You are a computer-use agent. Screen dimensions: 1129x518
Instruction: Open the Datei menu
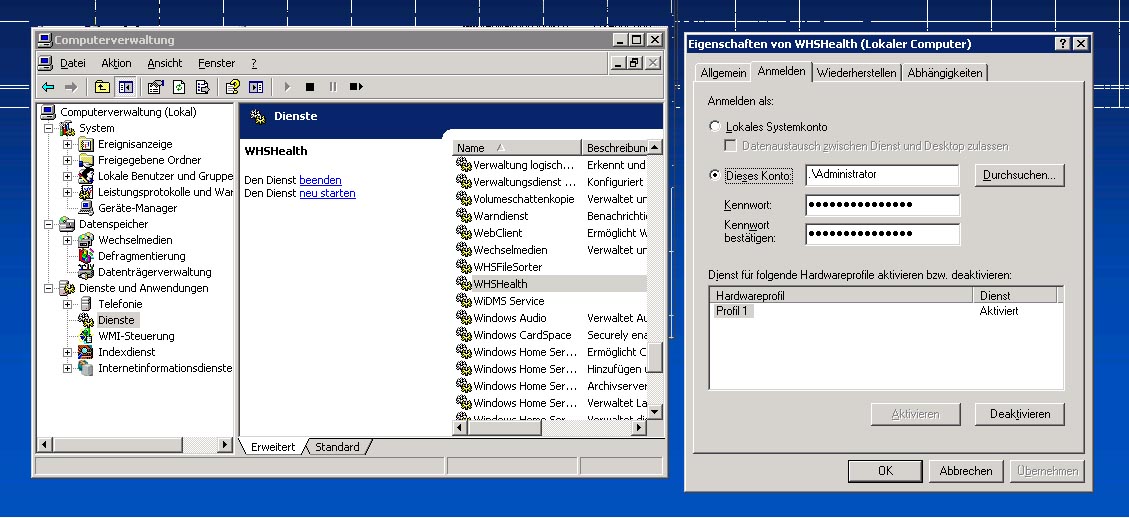73,63
